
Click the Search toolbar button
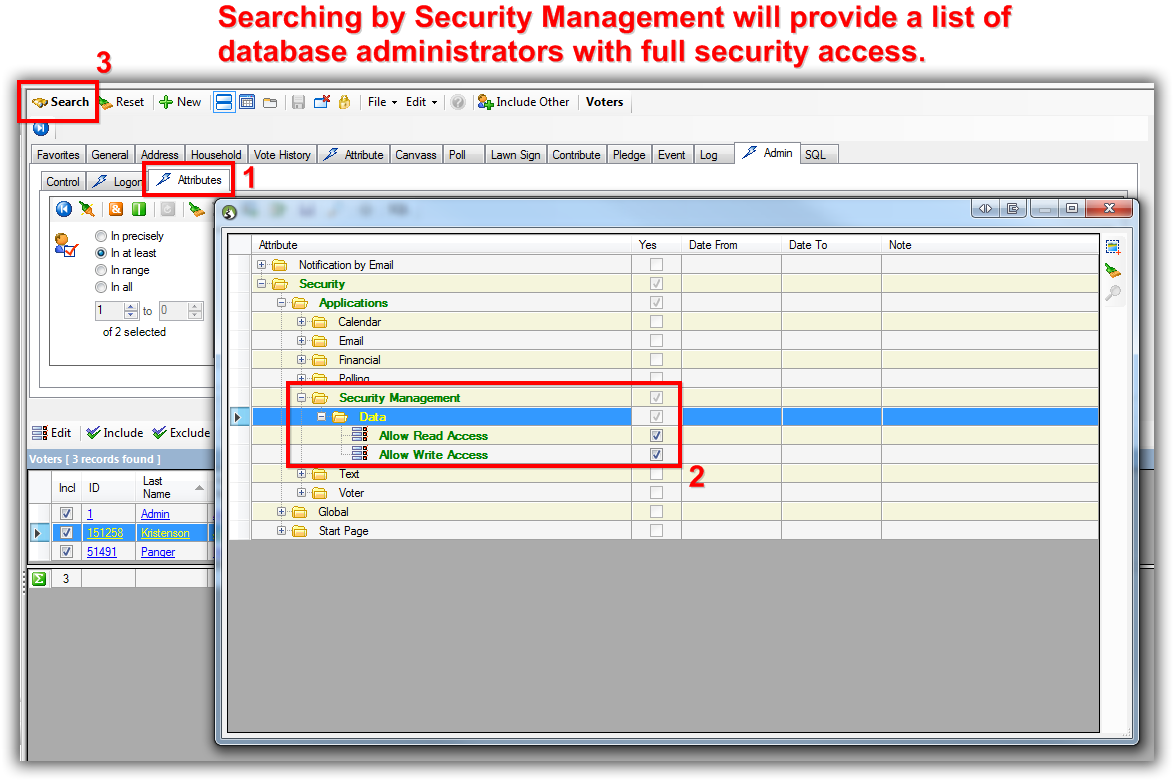61,102
